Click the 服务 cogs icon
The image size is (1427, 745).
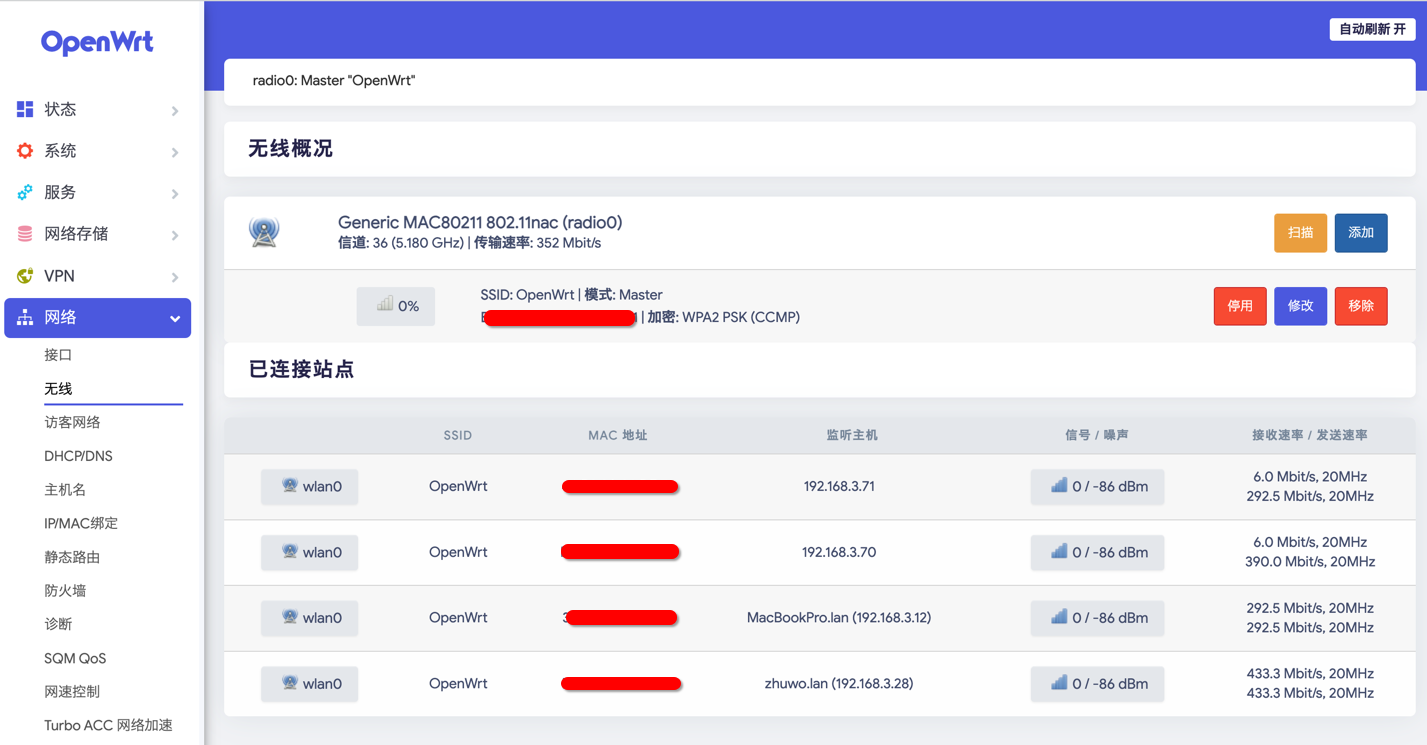(25, 192)
